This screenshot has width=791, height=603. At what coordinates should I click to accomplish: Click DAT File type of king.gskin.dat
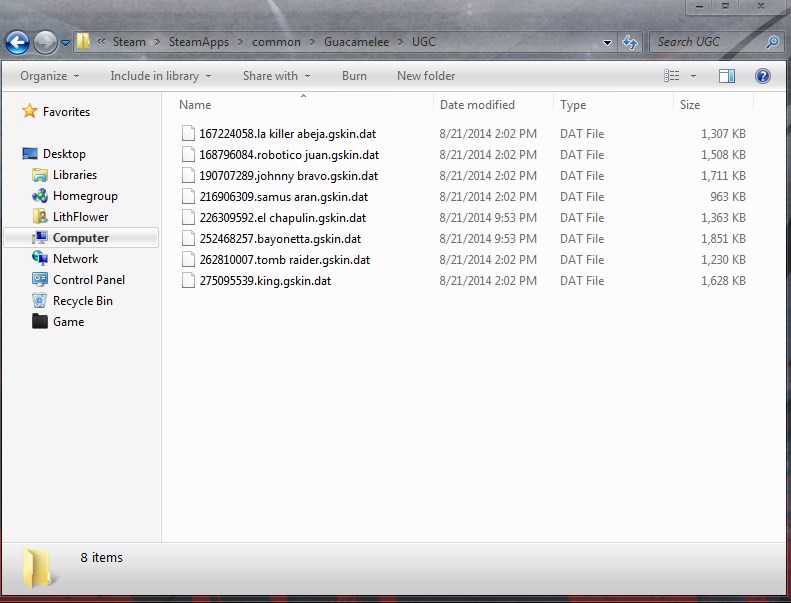point(582,281)
